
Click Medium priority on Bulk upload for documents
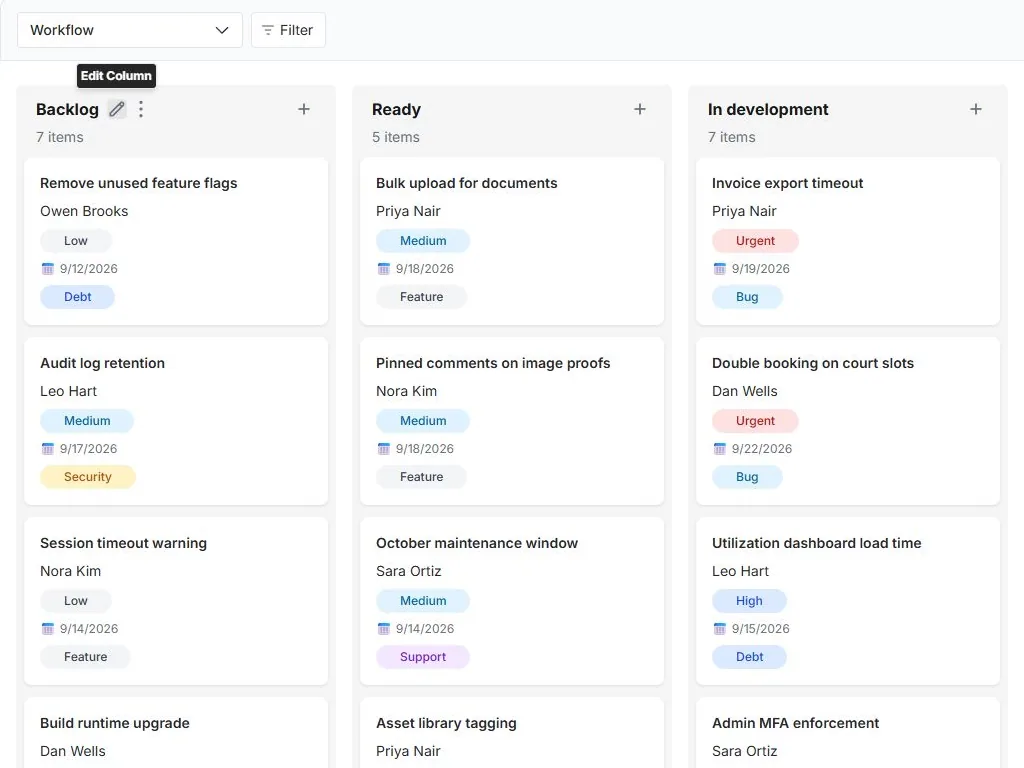pyautogui.click(x=423, y=240)
